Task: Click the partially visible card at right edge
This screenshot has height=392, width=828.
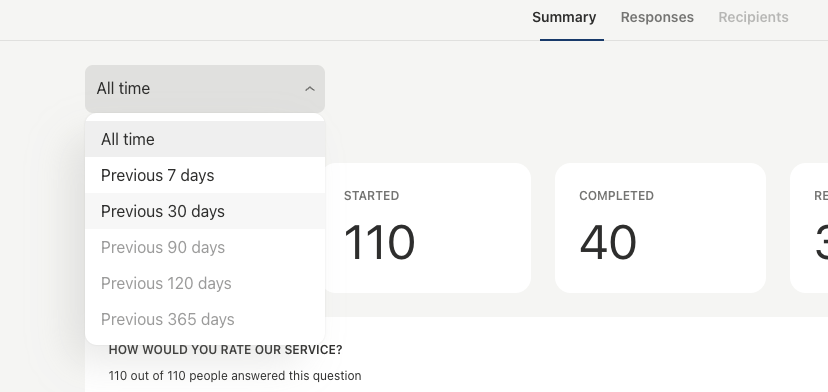Action: [x=810, y=228]
